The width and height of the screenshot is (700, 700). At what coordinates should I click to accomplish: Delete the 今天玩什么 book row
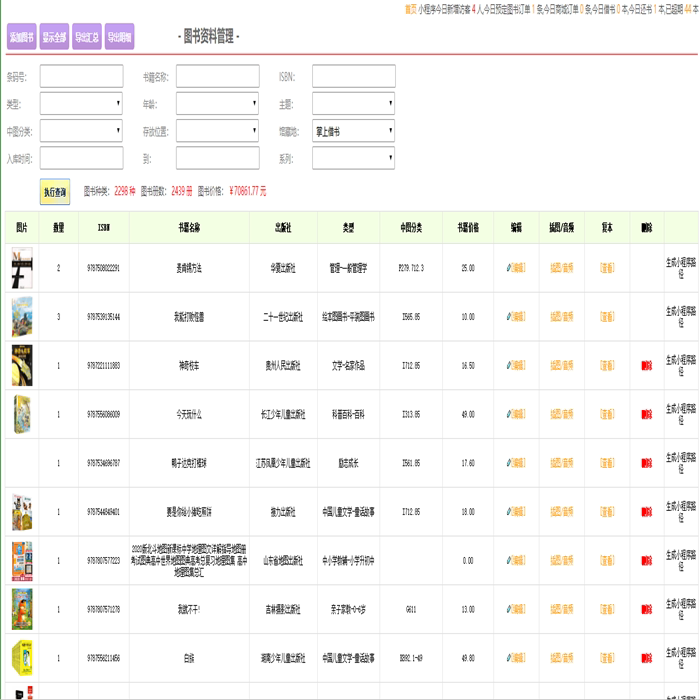coord(646,414)
